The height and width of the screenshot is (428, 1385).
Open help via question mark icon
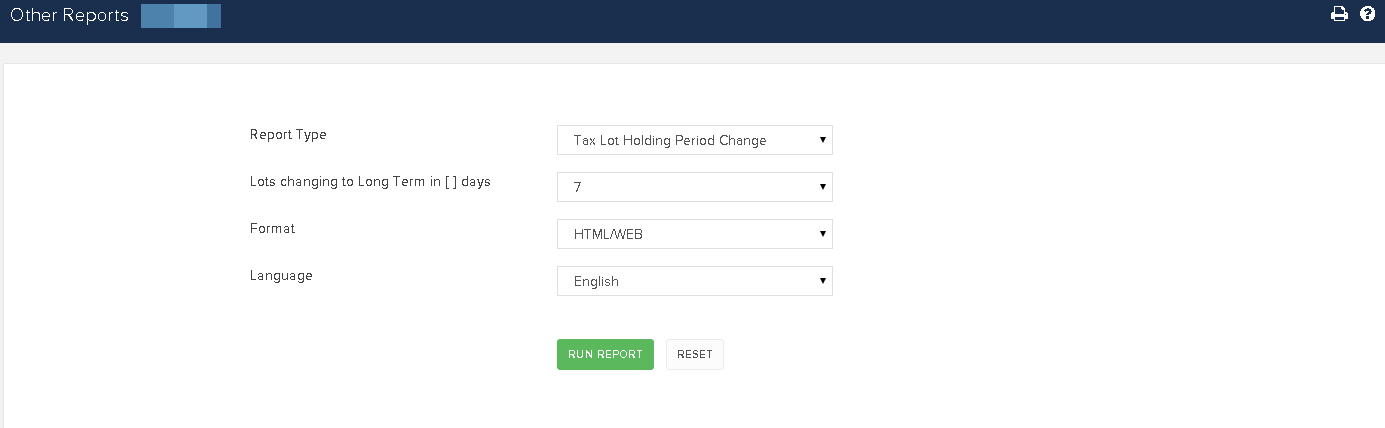pos(1368,14)
